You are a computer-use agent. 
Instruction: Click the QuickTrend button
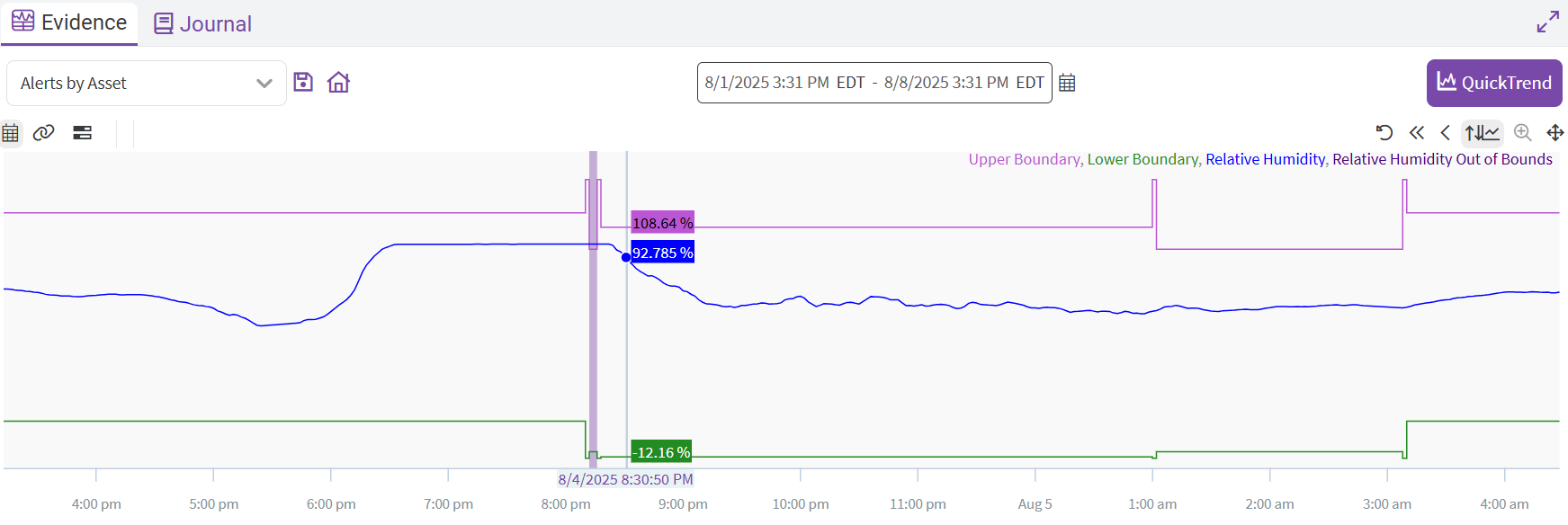pos(1493,83)
